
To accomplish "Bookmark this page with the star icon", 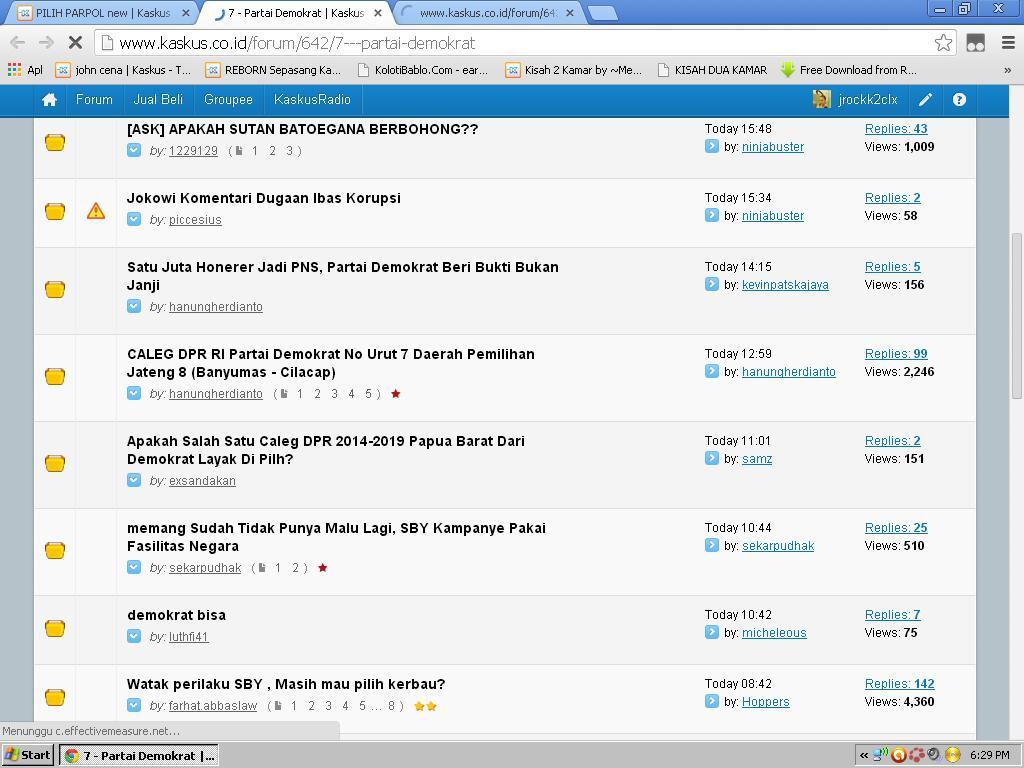I will point(942,43).
